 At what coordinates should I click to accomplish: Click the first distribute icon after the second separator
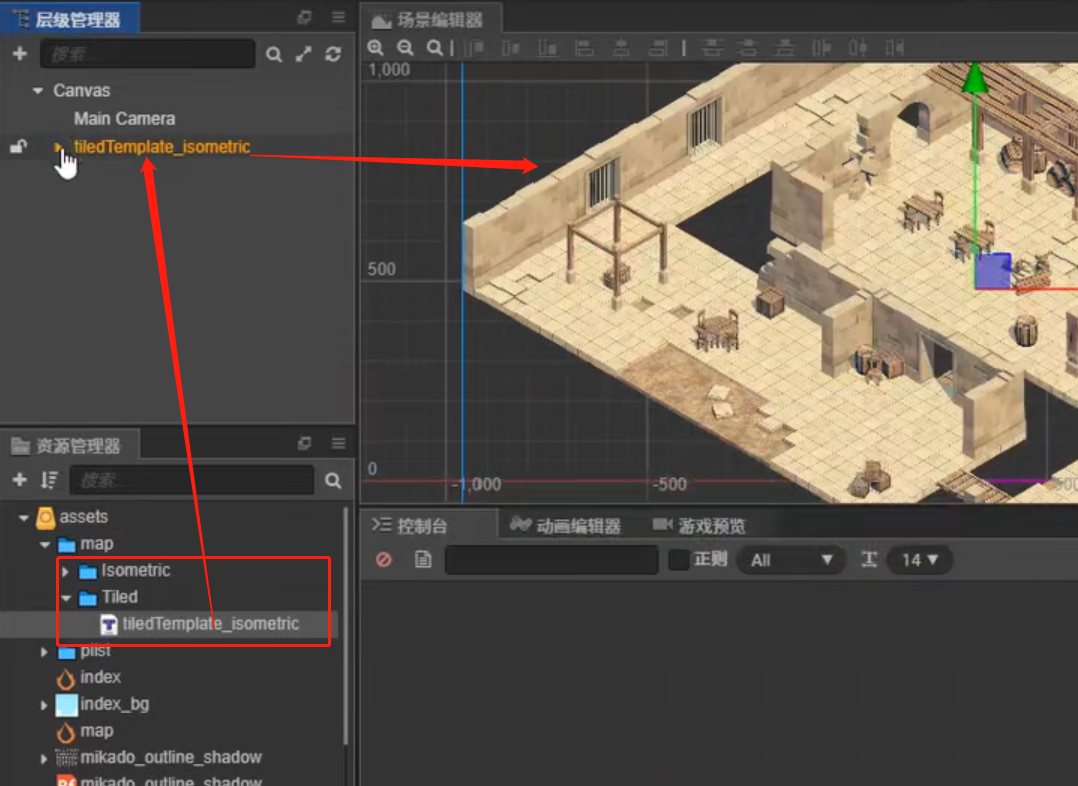(x=712, y=47)
